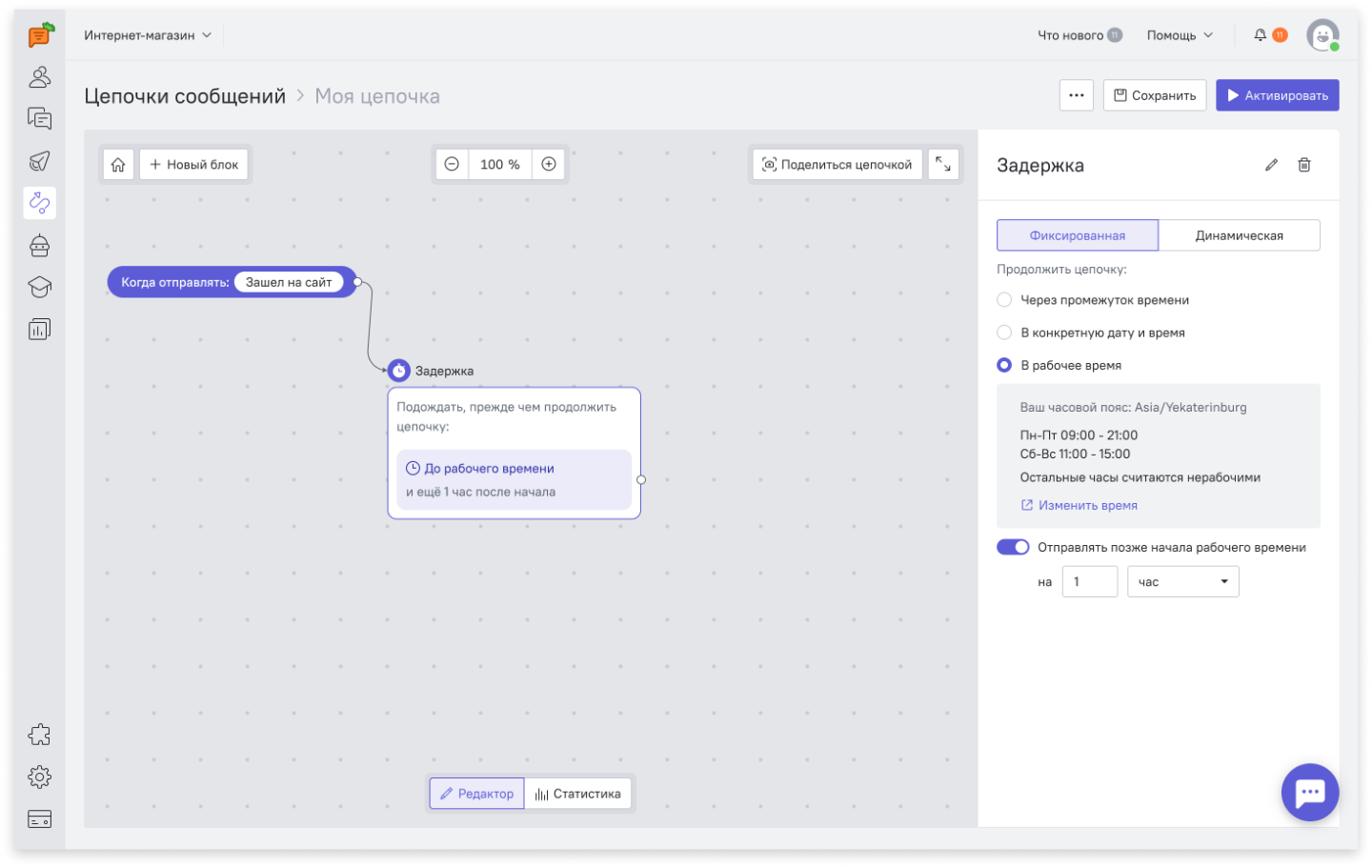Image resolution: width=1372 pixels, height=868 pixels.
Task: Click the Сохранить button
Action: pos(1155,95)
